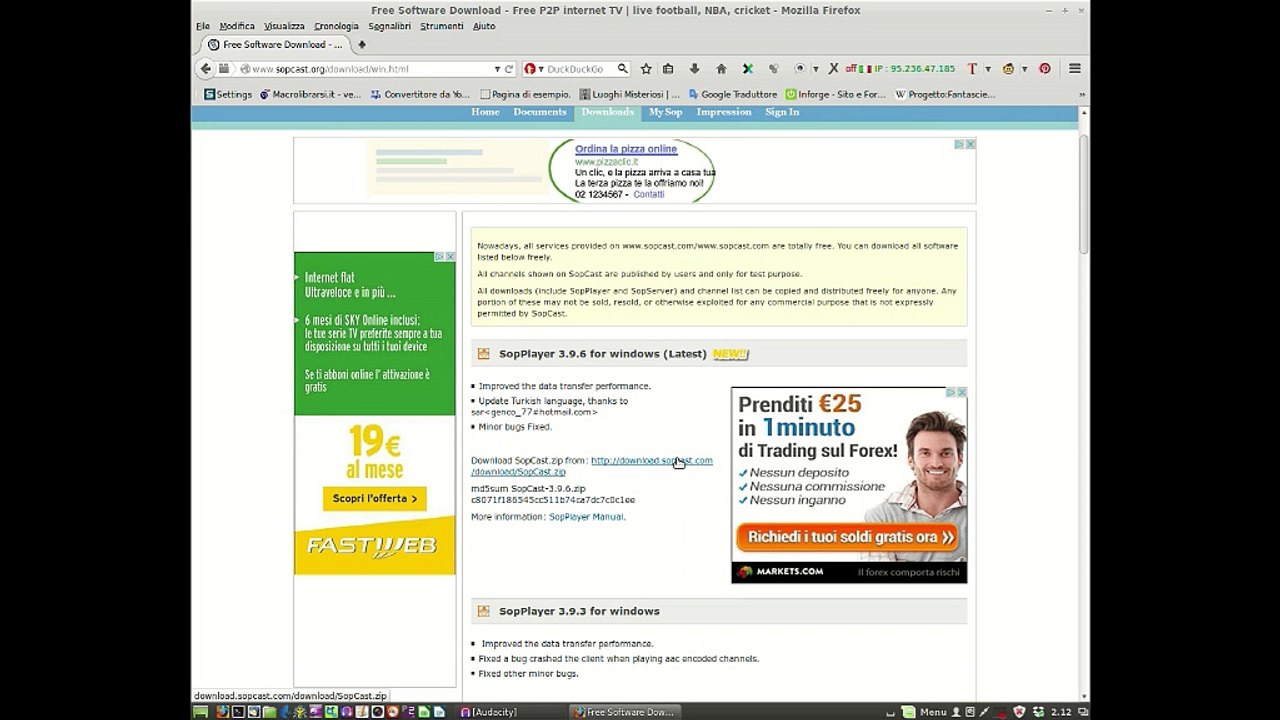
Task: Open the Progetto:Fantascie... bookmark
Action: [x=945, y=95]
